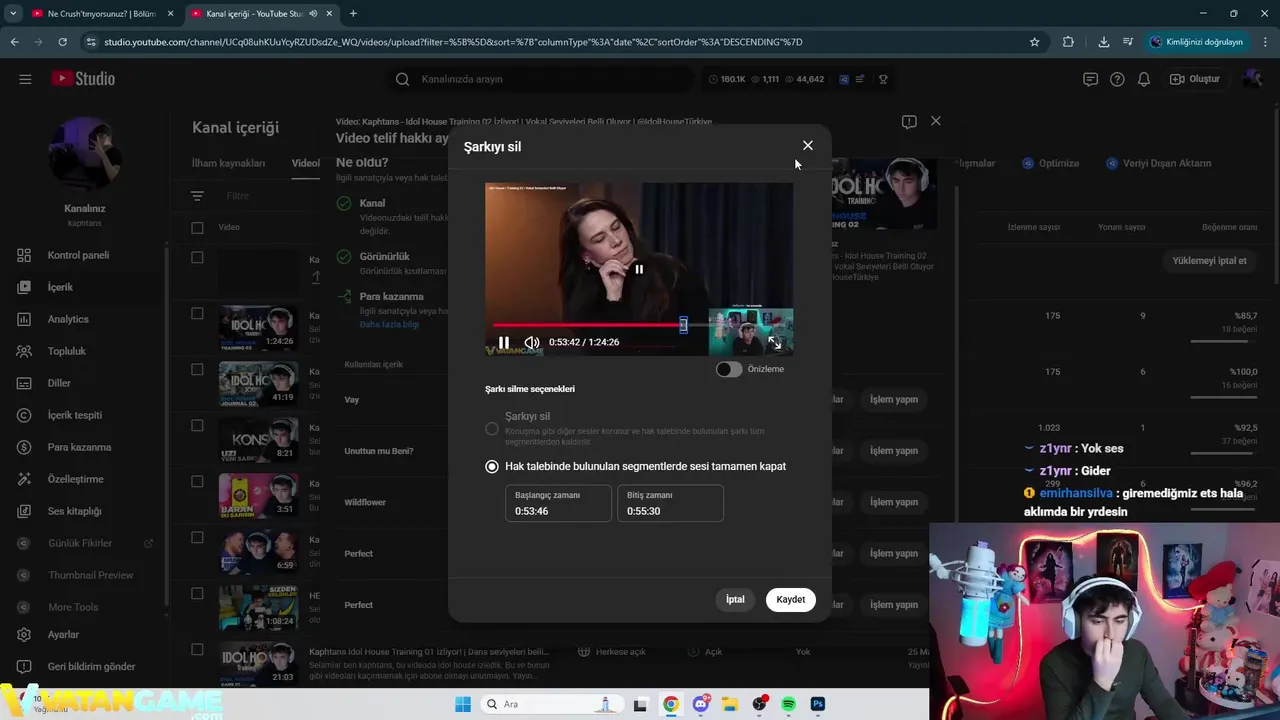Open Para kazanma in sidebar
Viewport: 1280px width, 720px height.
pyautogui.click(x=80, y=447)
